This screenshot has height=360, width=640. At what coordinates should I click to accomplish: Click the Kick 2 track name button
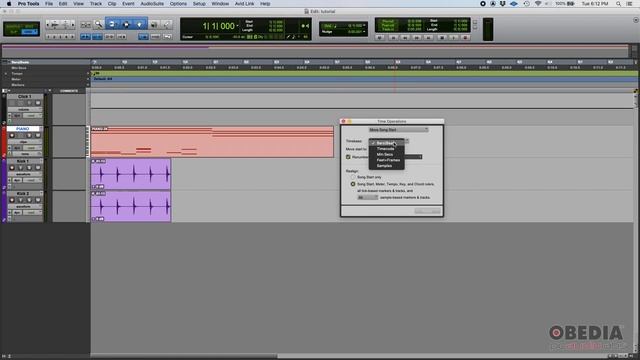[x=23, y=193]
